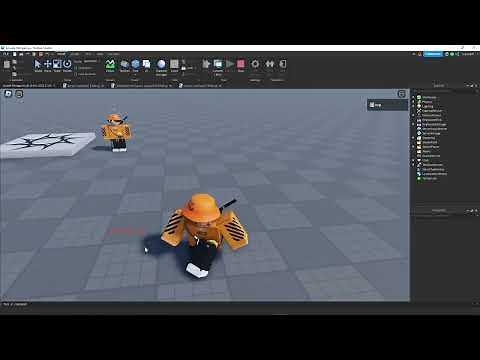Click the player entry in the leaderboard
Screen dimensions: 480x360
[x=387, y=105]
